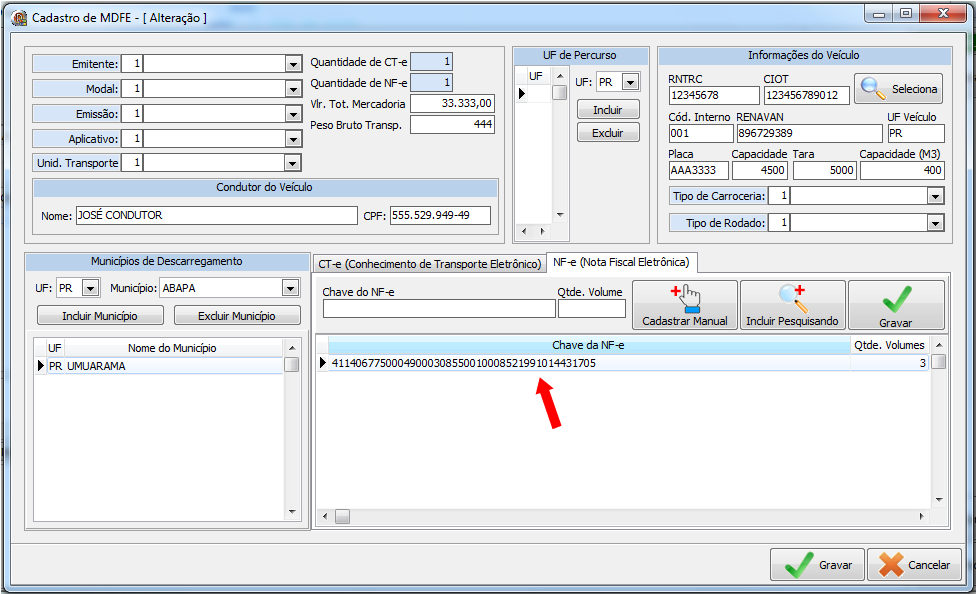Click the Tipo de Carroceria code field
The width and height of the screenshot is (976, 594).
[x=779, y=196]
